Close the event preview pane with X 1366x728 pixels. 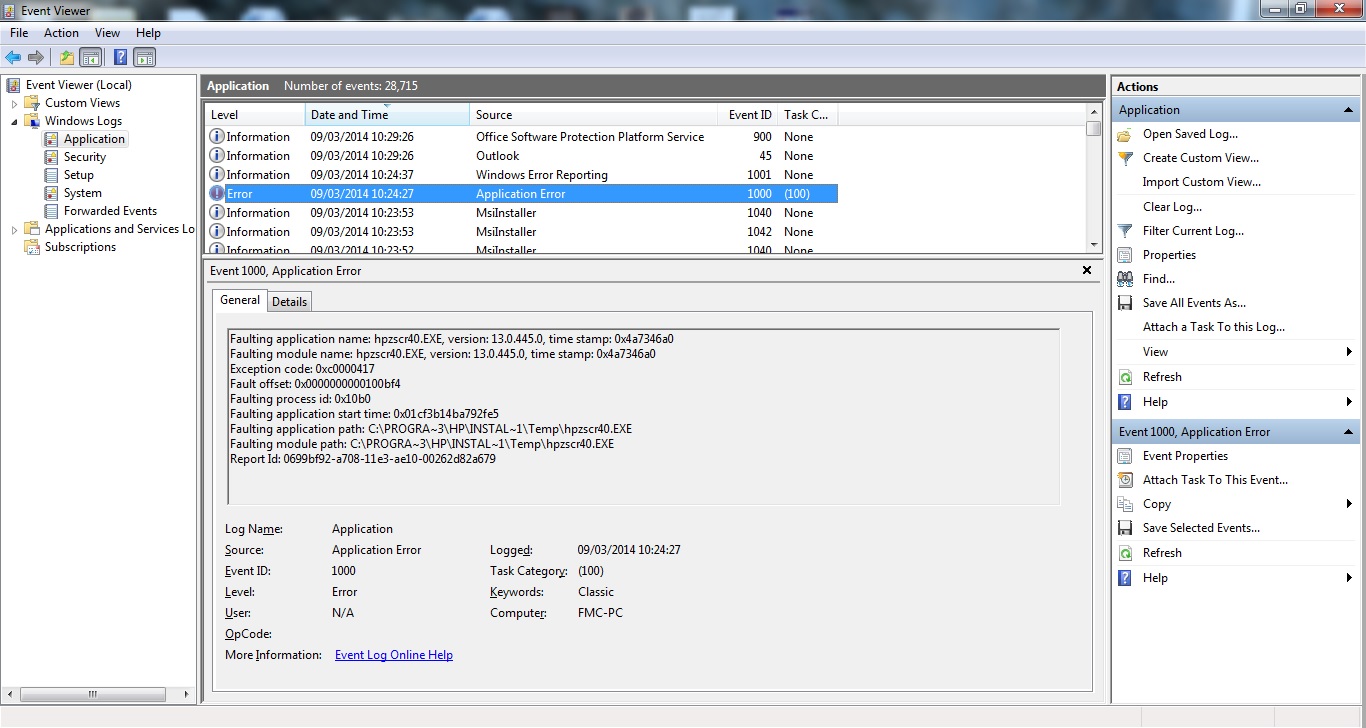click(1087, 271)
